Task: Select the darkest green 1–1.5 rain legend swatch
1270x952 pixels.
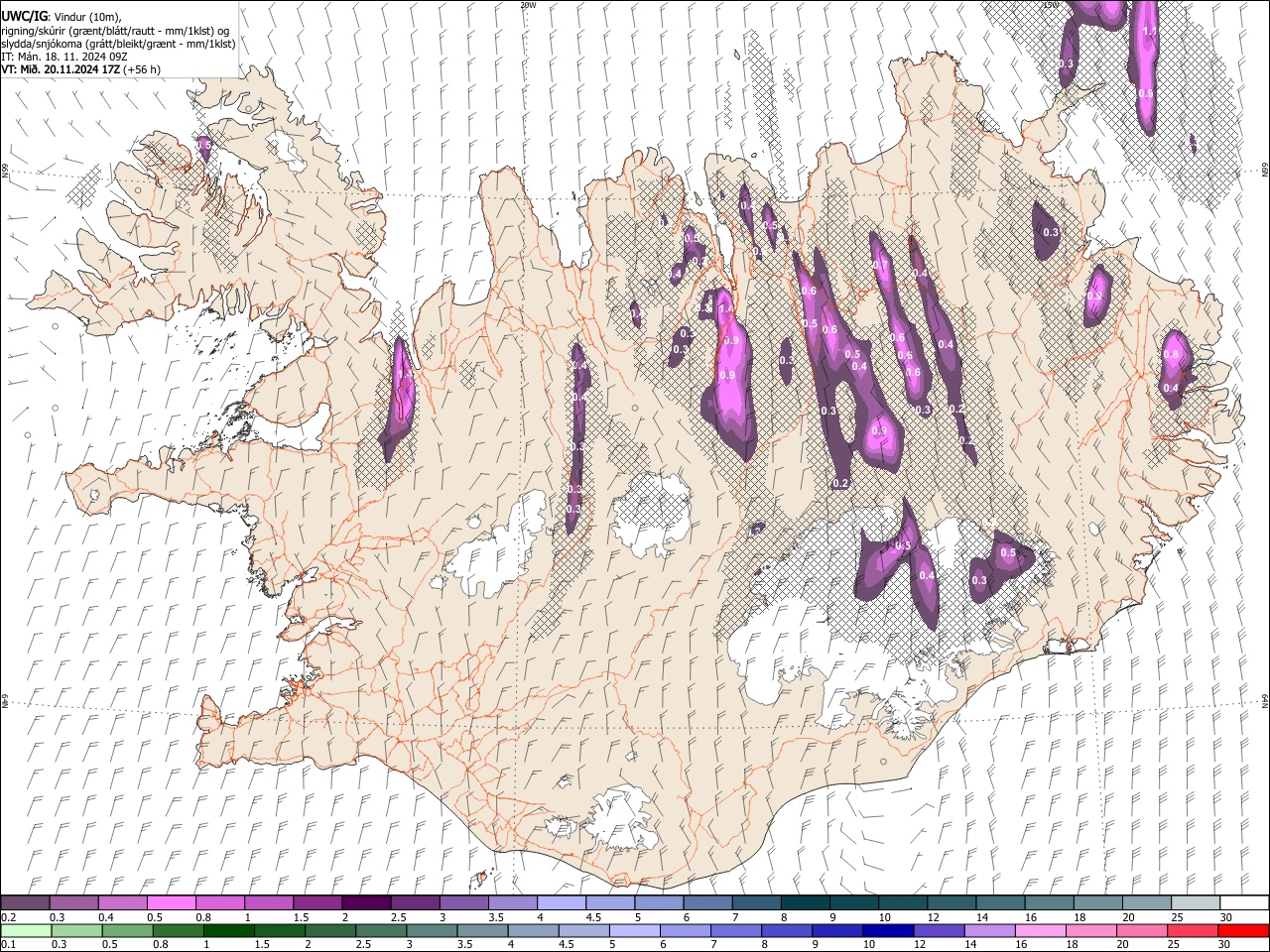Action: pyautogui.click(x=229, y=930)
